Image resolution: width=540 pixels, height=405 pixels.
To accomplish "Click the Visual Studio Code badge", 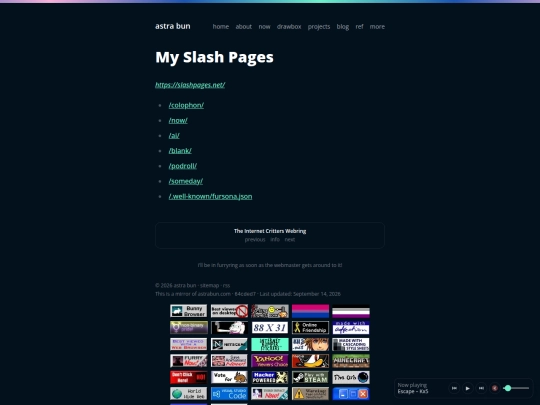I will 229,394.
